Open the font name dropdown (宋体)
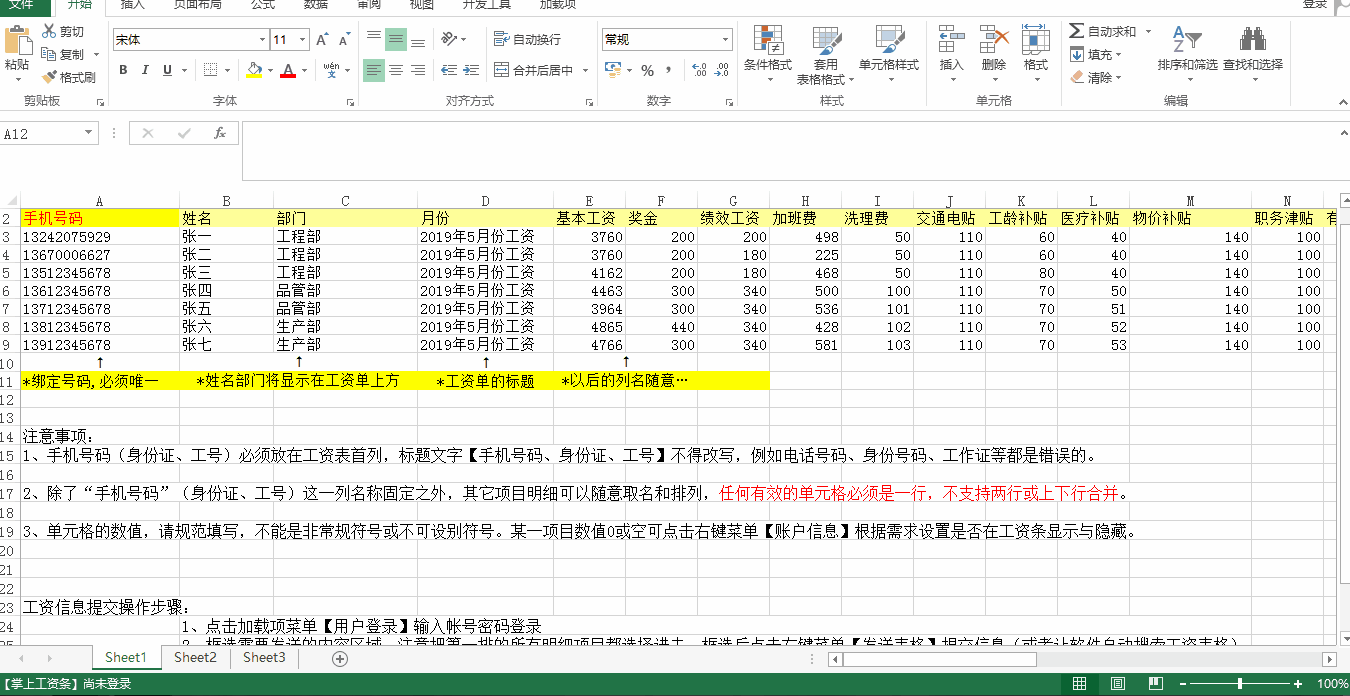This screenshot has width=1350, height=696. tap(262, 40)
